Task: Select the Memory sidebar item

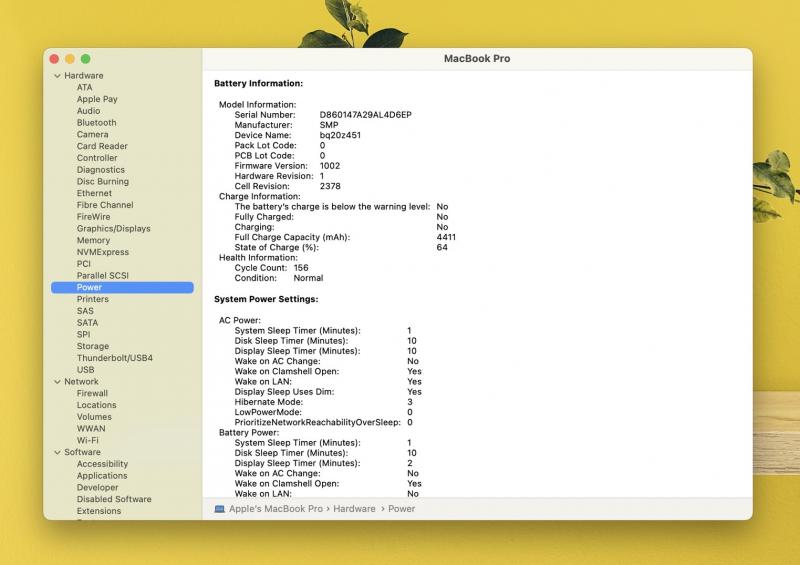Action: (93, 241)
